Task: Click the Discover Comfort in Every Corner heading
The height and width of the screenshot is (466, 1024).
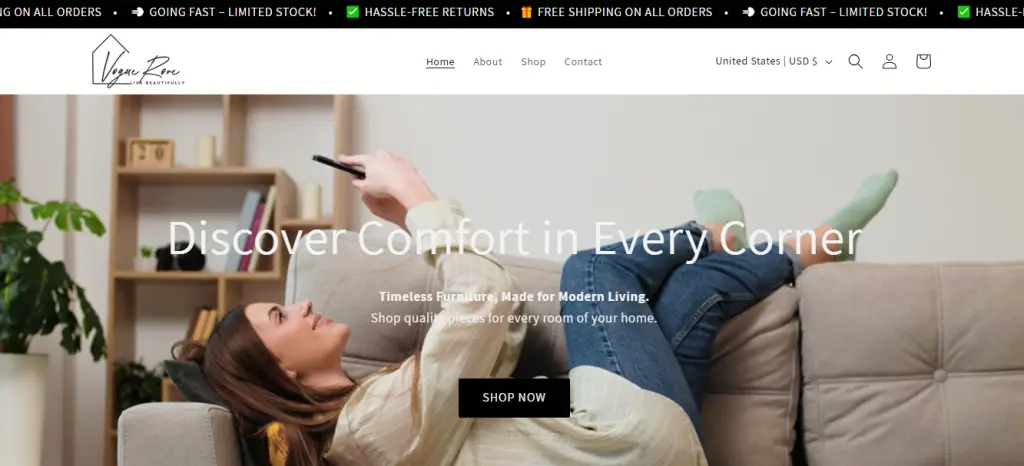Action: point(515,238)
